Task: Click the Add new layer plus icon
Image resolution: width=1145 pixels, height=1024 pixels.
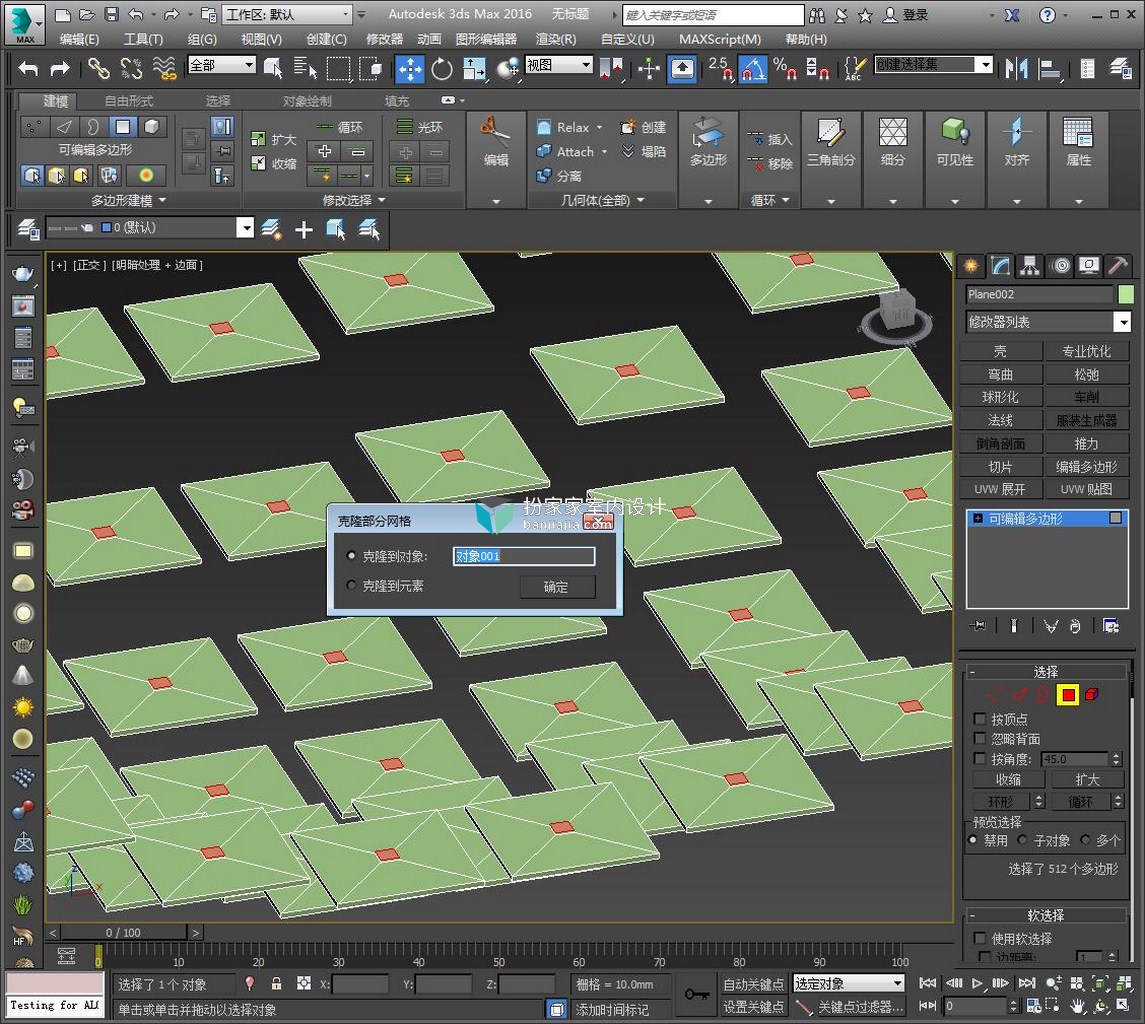Action: pyautogui.click(x=304, y=230)
